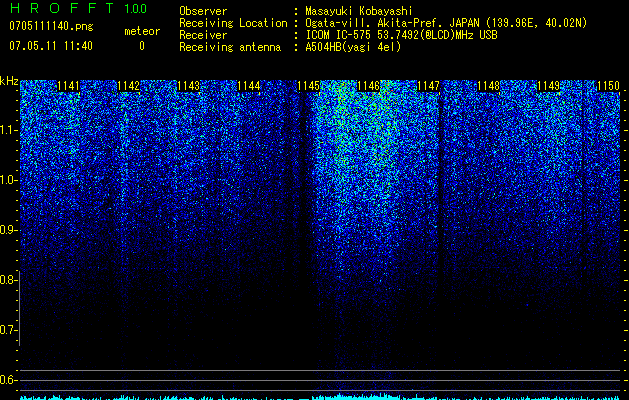Click time marker 1147
This screenshot has width=629, height=400.
coord(428,86)
